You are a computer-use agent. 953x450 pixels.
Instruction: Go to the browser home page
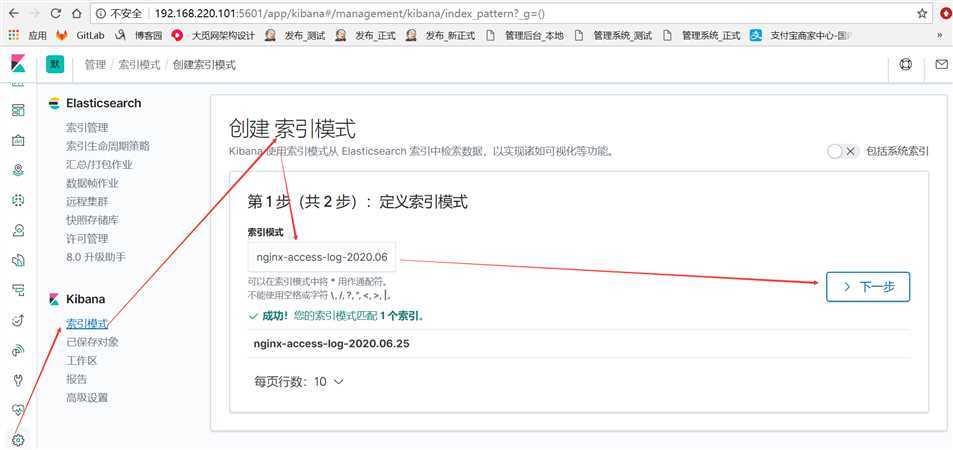(76, 13)
